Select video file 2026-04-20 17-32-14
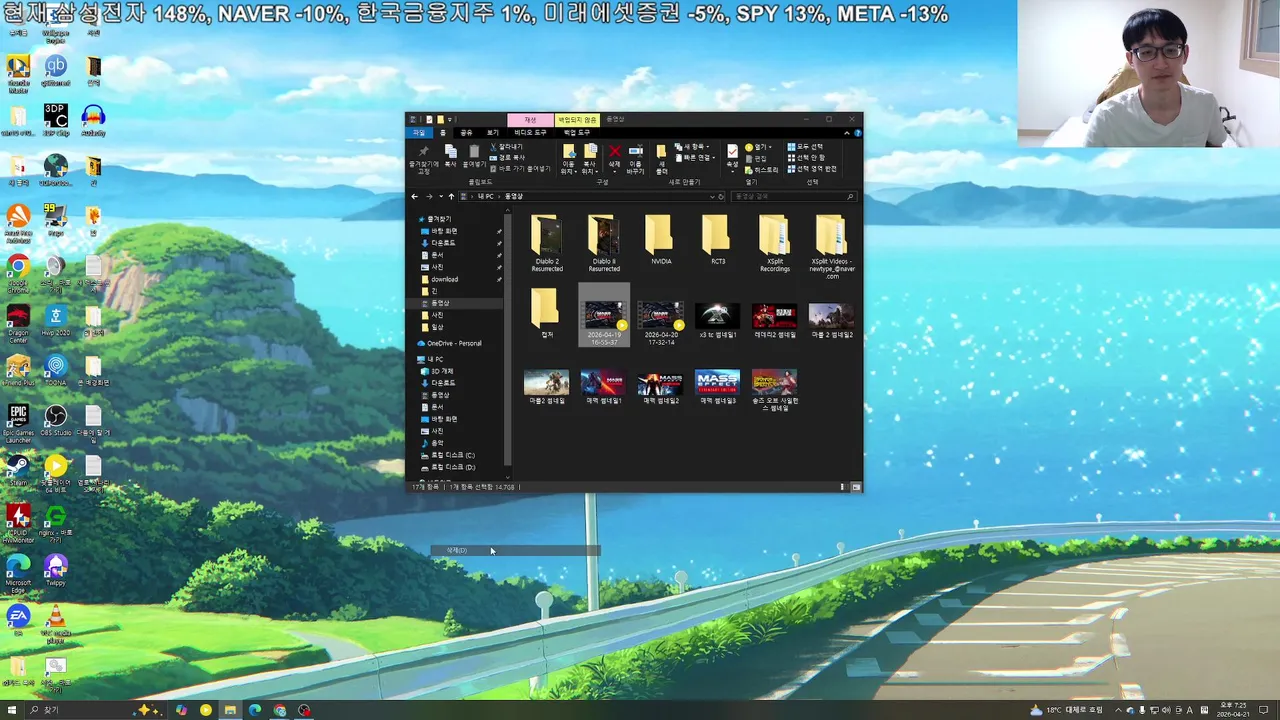 coord(661,323)
